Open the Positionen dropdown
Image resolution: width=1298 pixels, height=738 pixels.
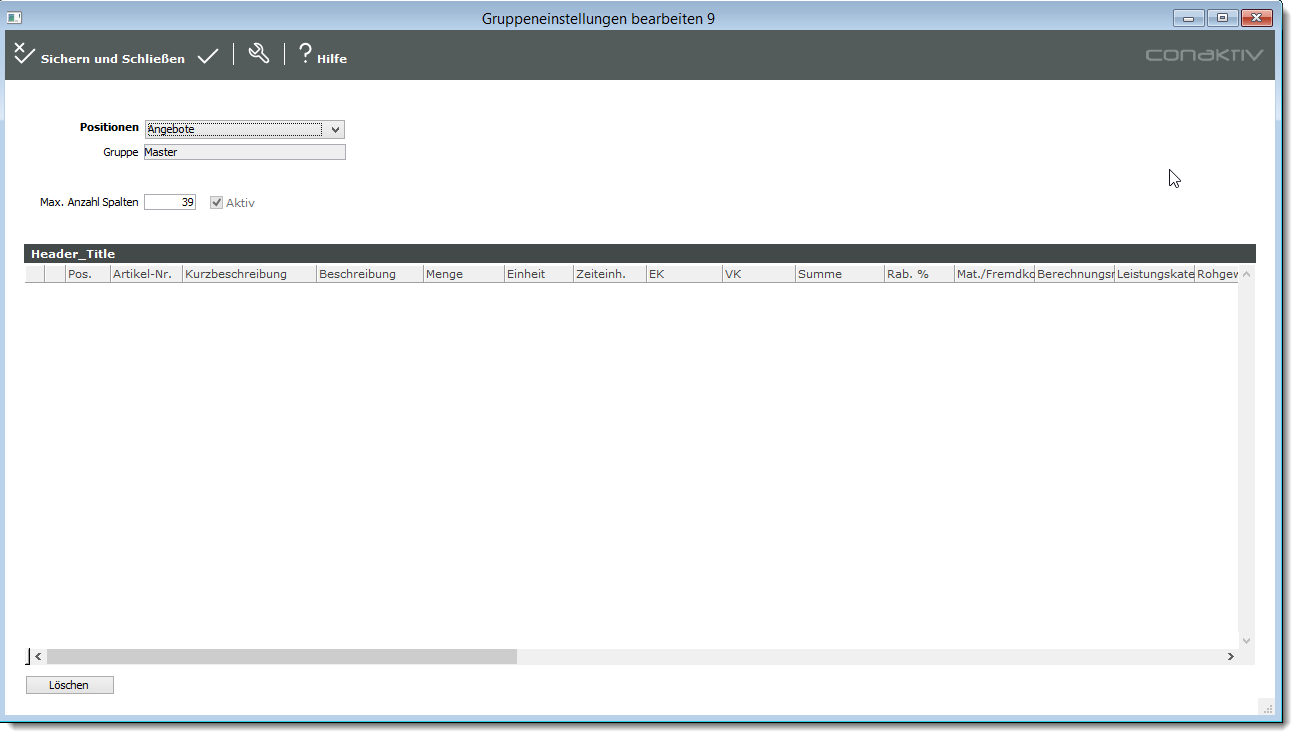pyautogui.click(x=335, y=129)
